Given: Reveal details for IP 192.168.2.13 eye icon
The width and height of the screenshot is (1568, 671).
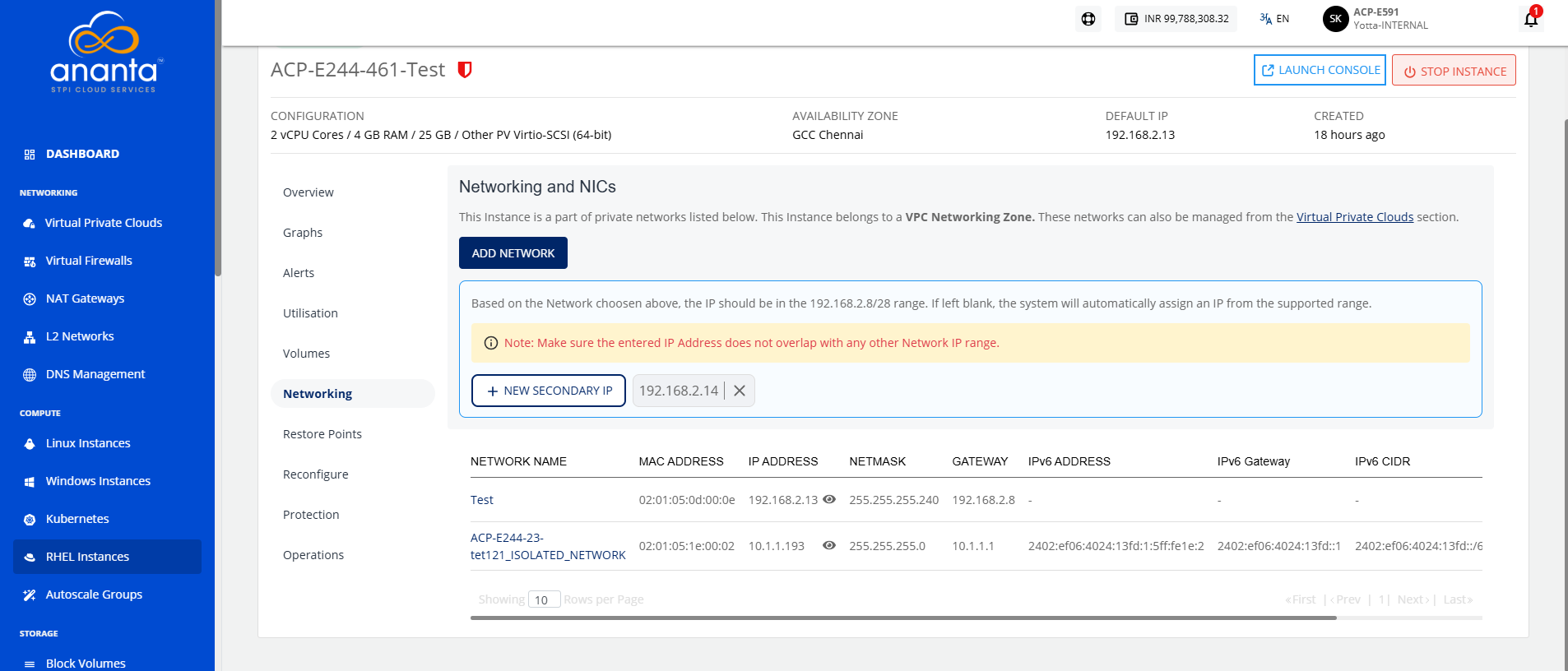Looking at the screenshot, I should tap(829, 499).
